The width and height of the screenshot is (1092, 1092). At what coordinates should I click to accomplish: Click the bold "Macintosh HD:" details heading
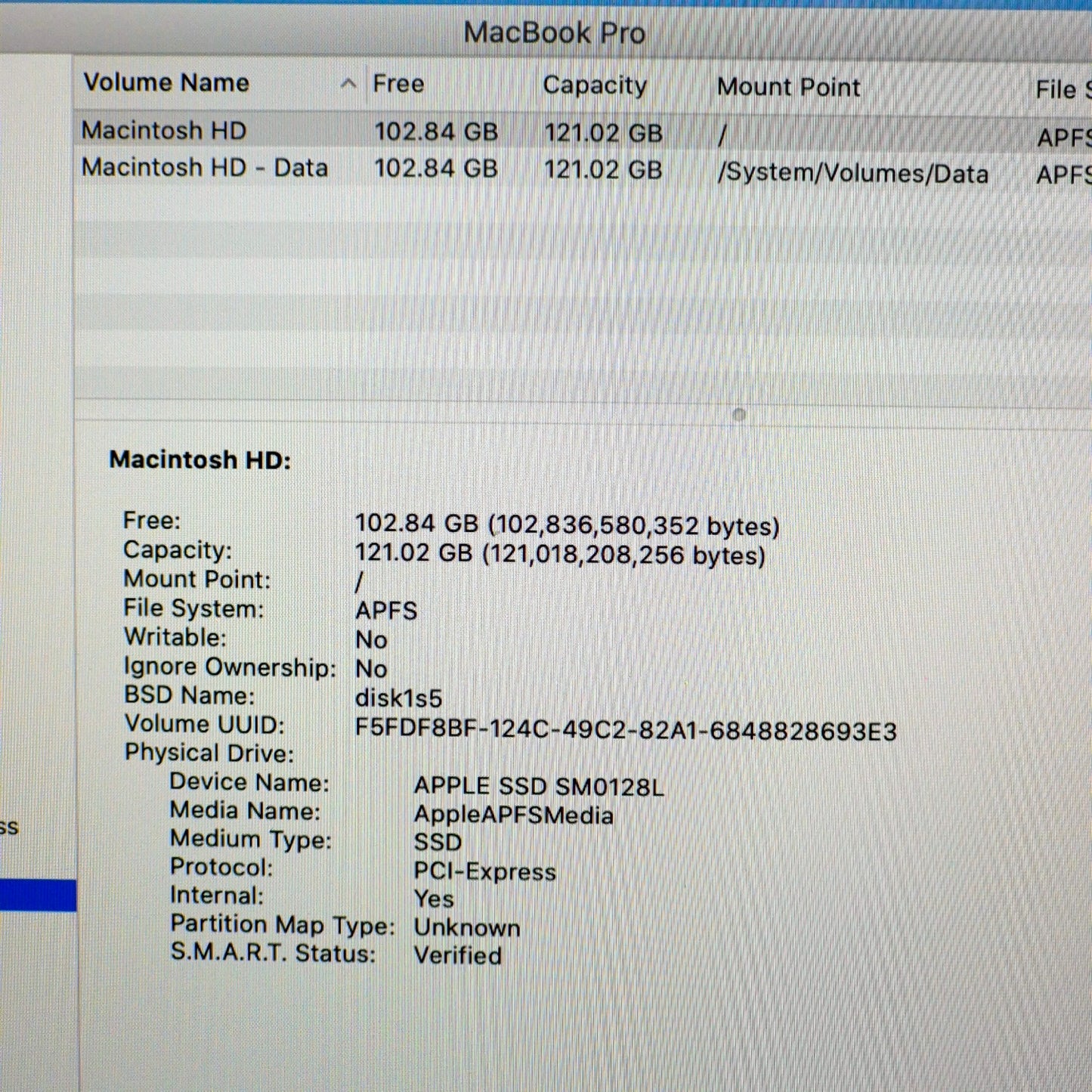(200, 459)
